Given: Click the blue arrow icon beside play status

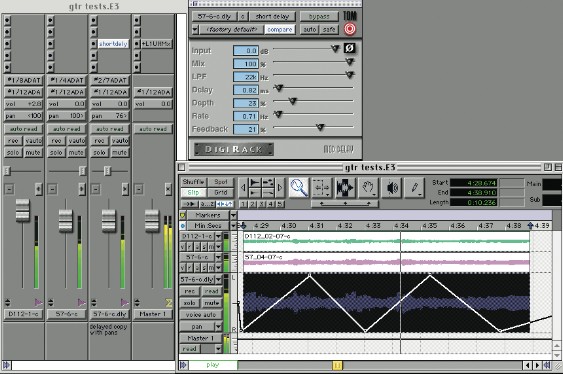Looking at the screenshot, I should pos(183,365).
